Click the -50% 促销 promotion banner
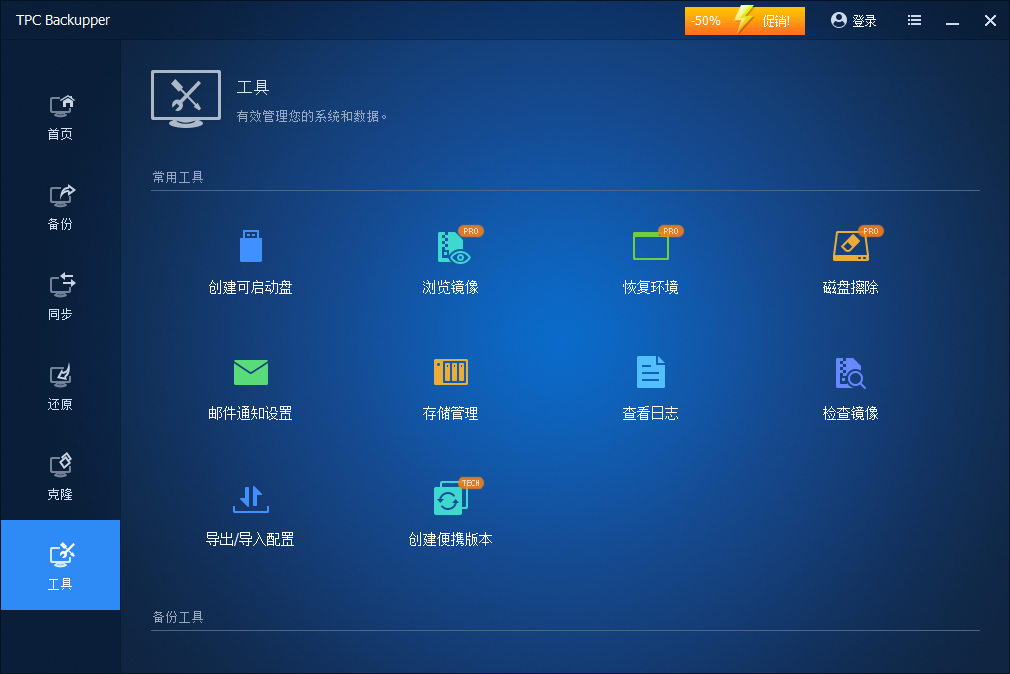The image size is (1010, 674). pyautogui.click(x=745, y=21)
